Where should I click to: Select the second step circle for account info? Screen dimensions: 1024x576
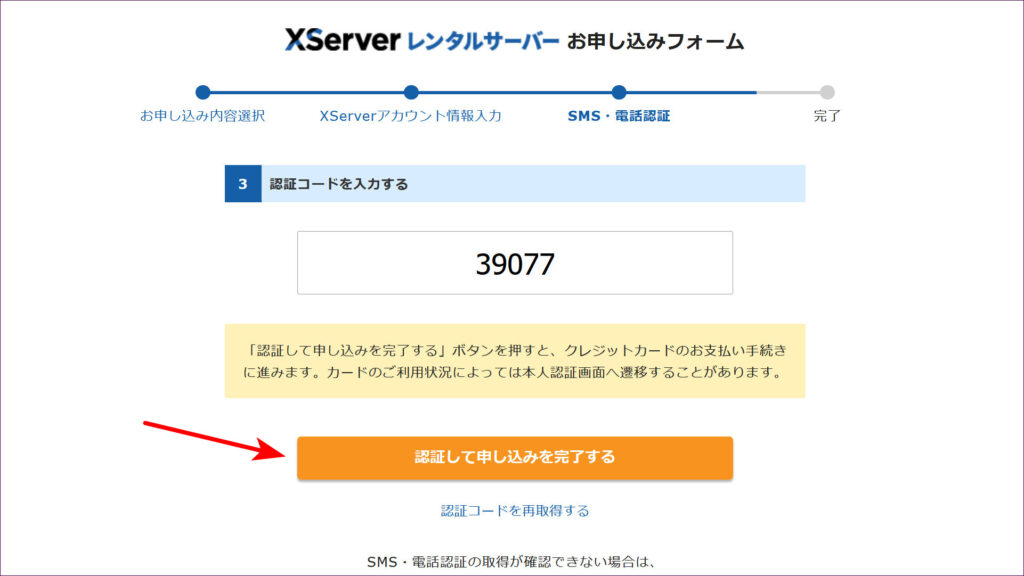[x=411, y=92]
